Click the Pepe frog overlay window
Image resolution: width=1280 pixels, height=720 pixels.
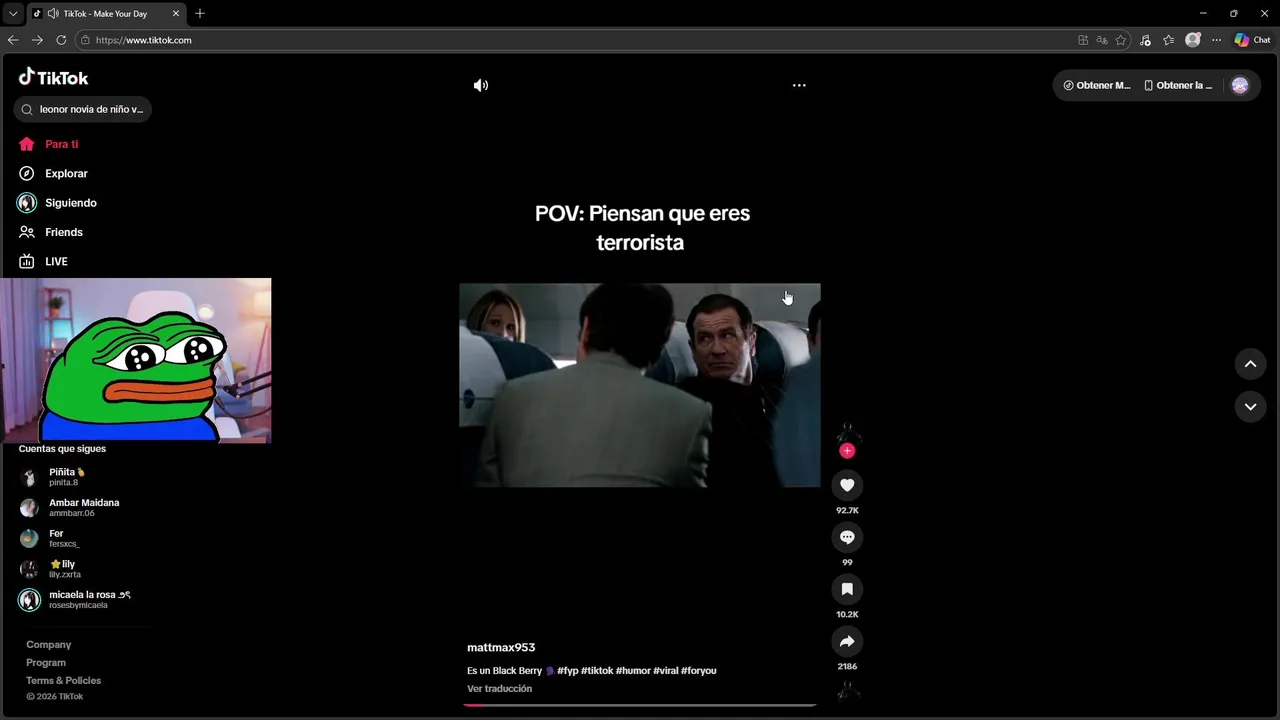pos(136,360)
